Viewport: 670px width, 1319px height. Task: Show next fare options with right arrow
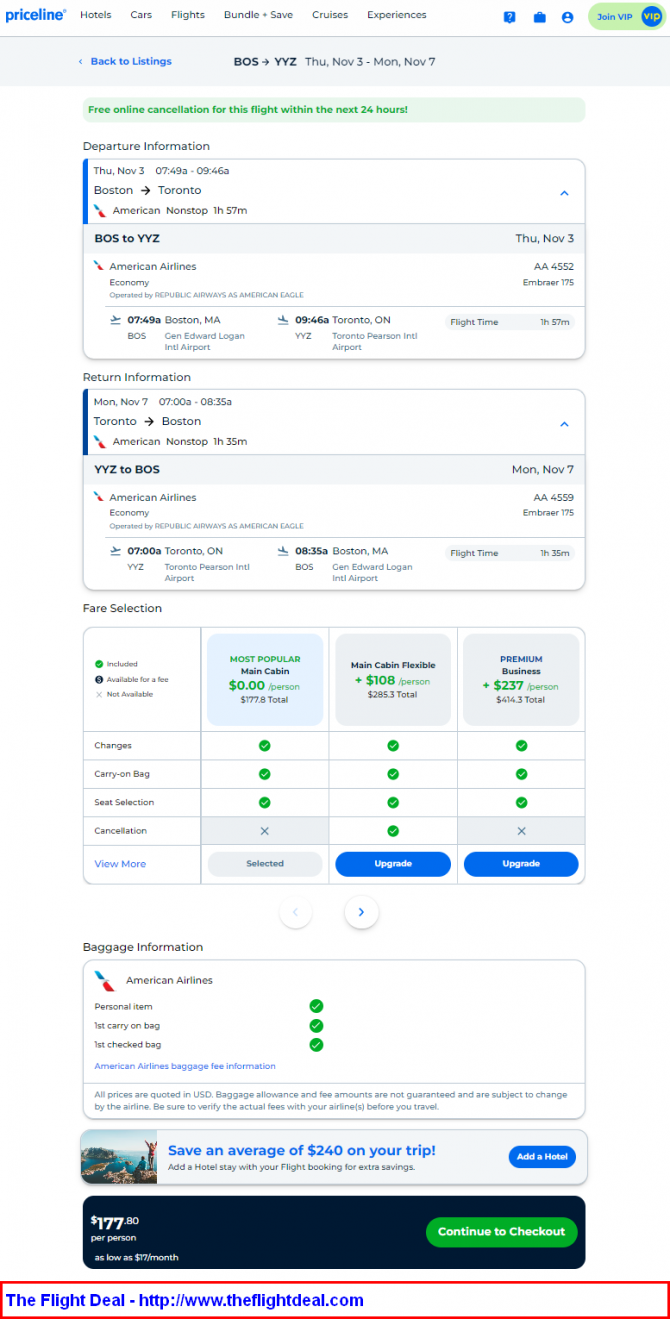click(361, 912)
